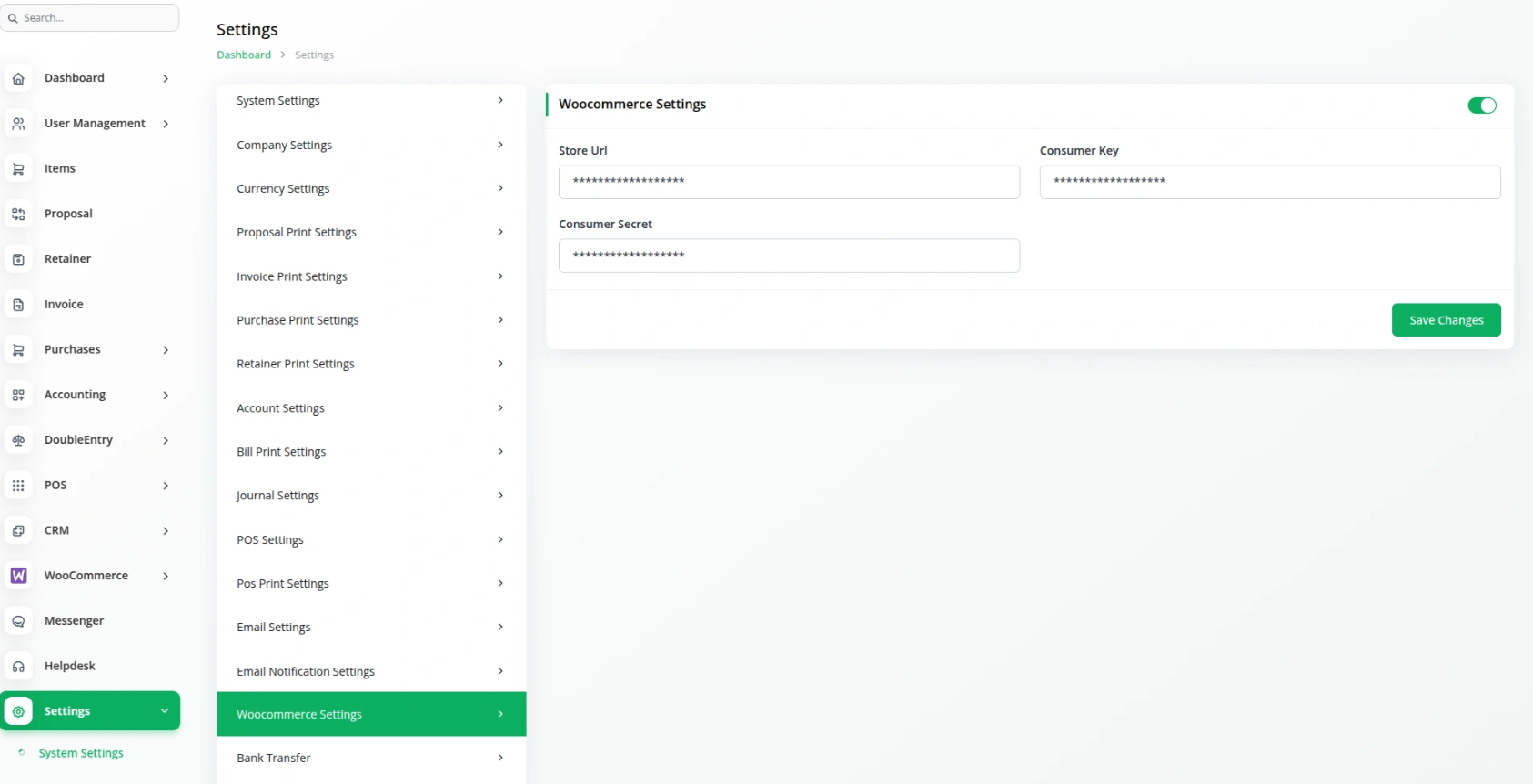Click the CRM sidebar icon
Image resolution: width=1533 pixels, height=784 pixels.
pyautogui.click(x=18, y=531)
